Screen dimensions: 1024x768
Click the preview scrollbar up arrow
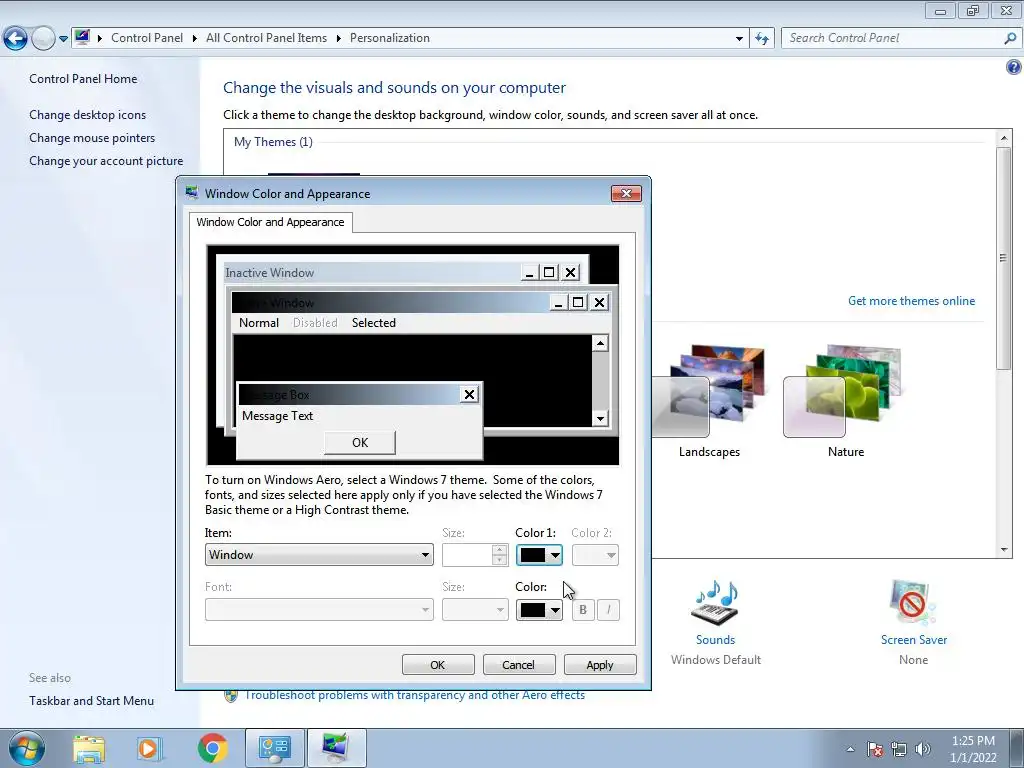[x=600, y=344]
